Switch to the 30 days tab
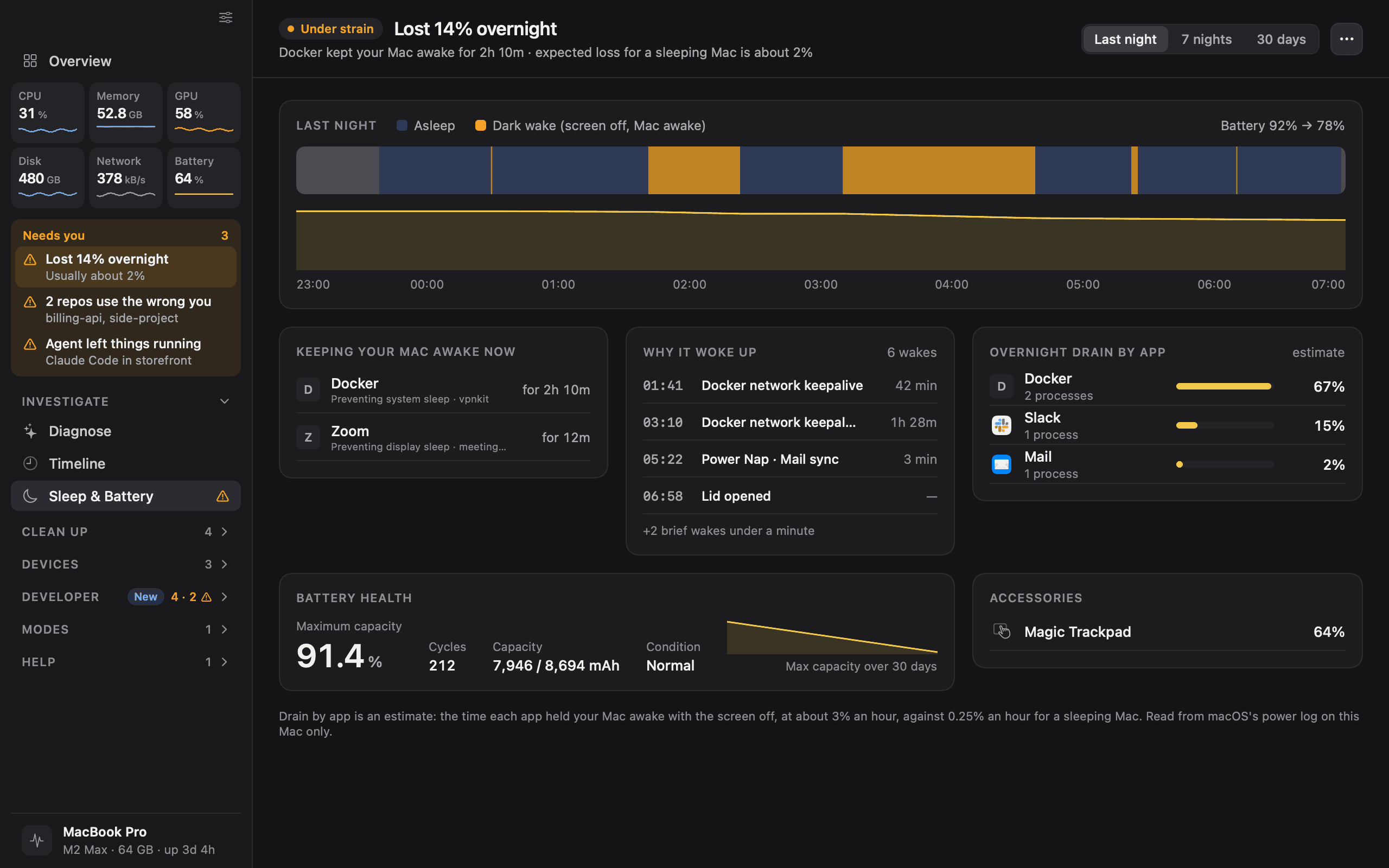1389x868 pixels. click(x=1281, y=39)
